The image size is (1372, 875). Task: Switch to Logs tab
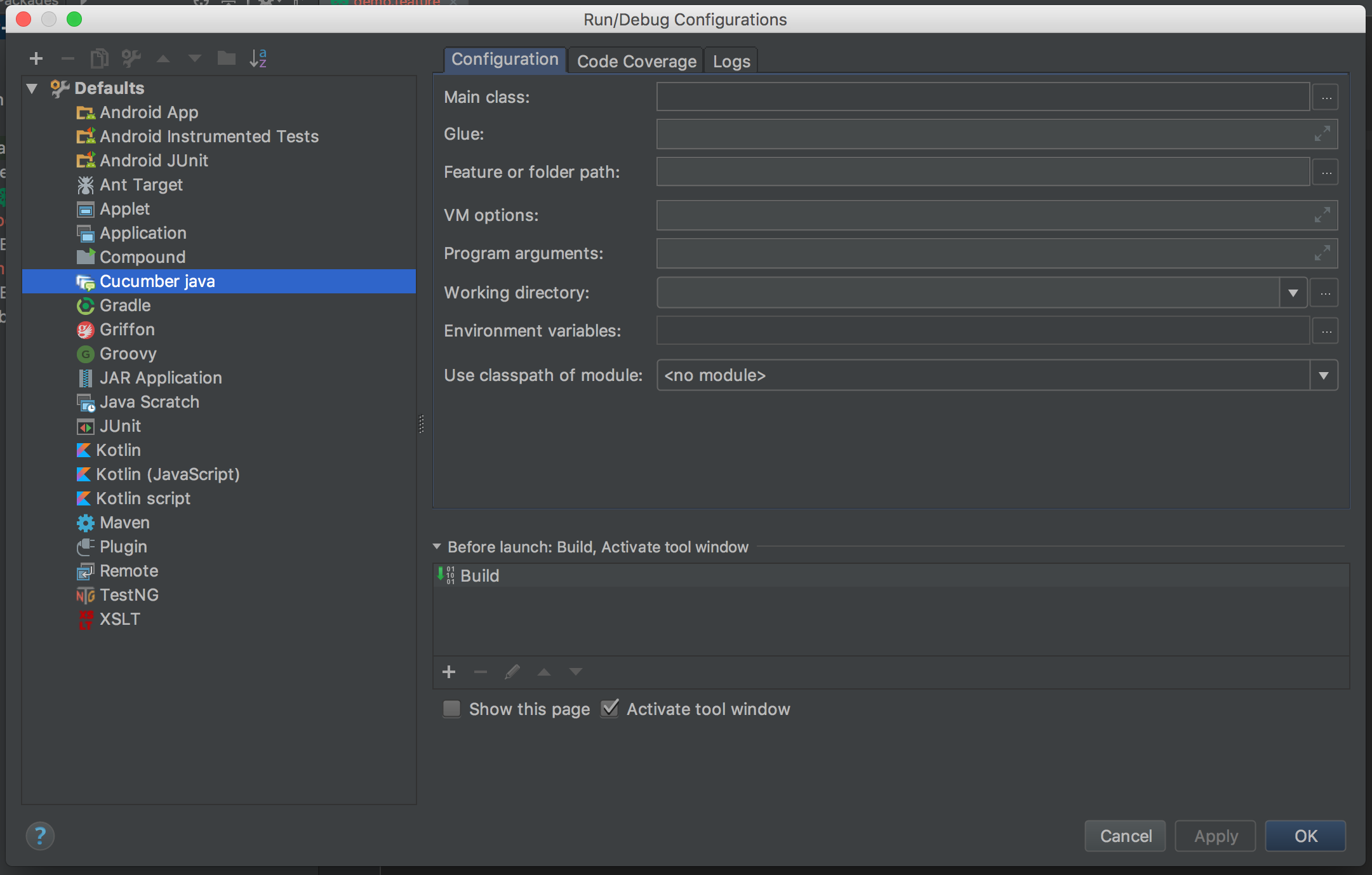[731, 62]
